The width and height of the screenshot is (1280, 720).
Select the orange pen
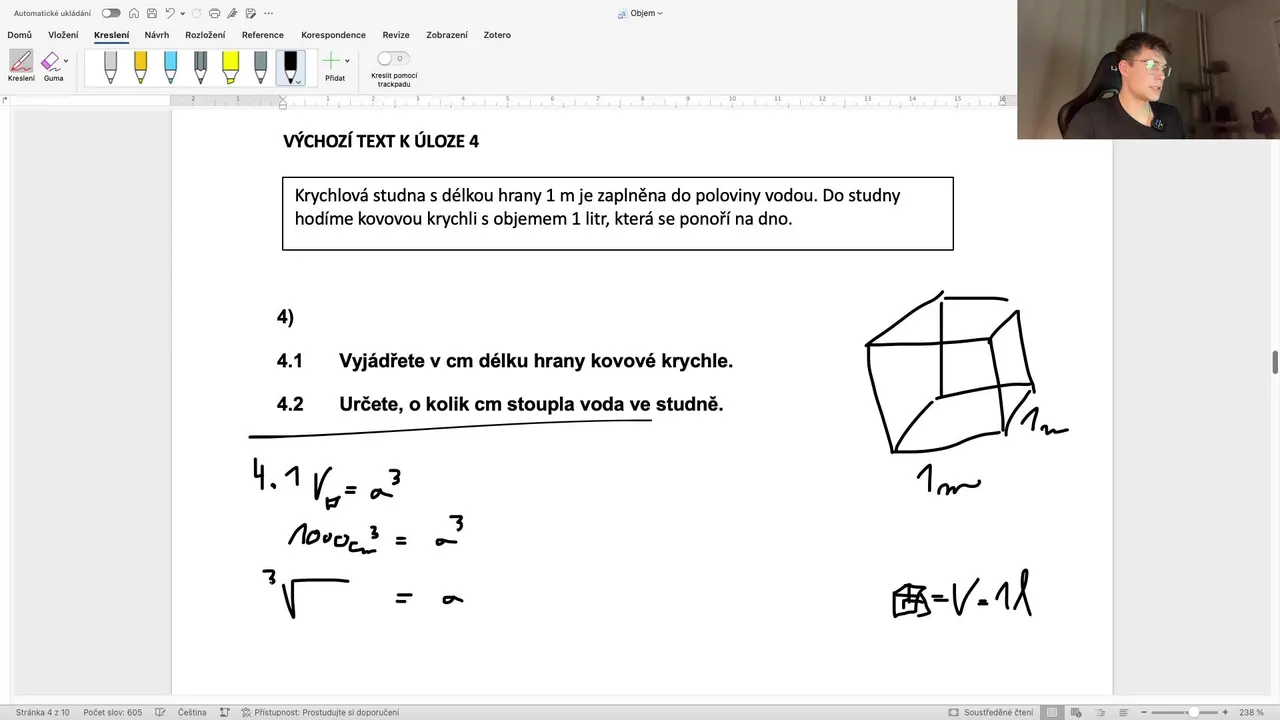tap(140, 67)
